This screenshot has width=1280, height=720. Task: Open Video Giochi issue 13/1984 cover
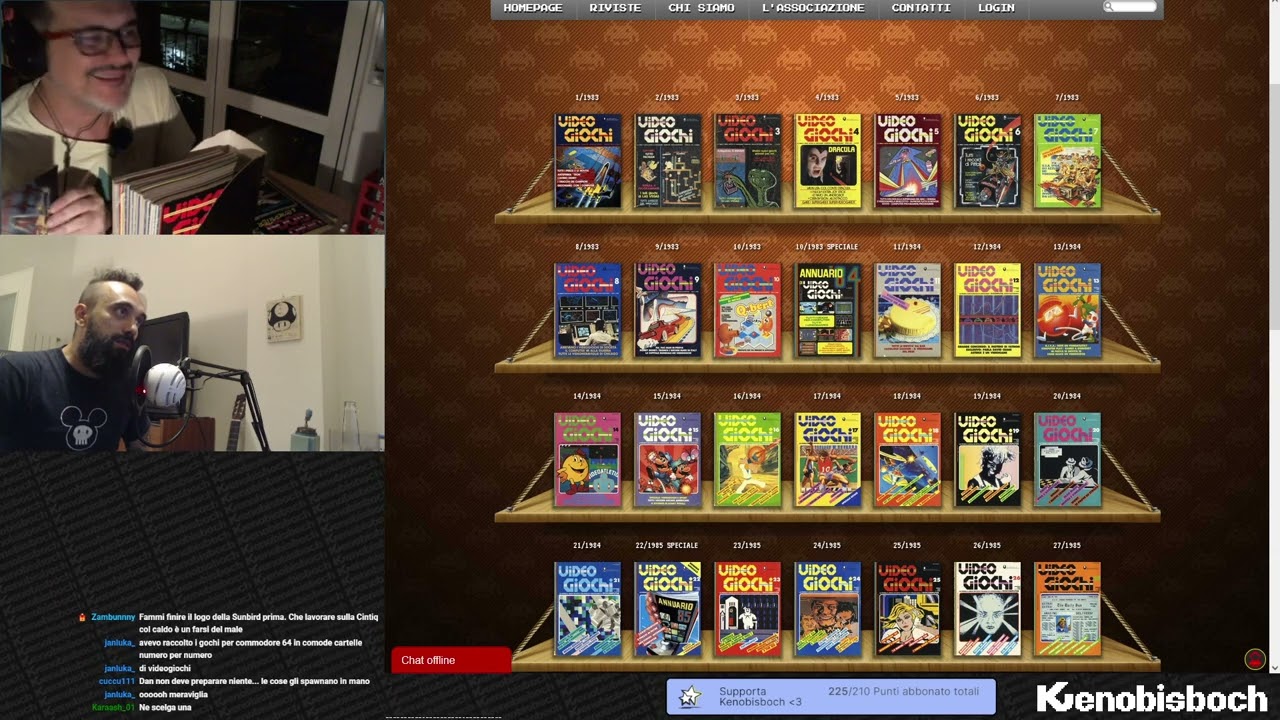click(x=1068, y=310)
